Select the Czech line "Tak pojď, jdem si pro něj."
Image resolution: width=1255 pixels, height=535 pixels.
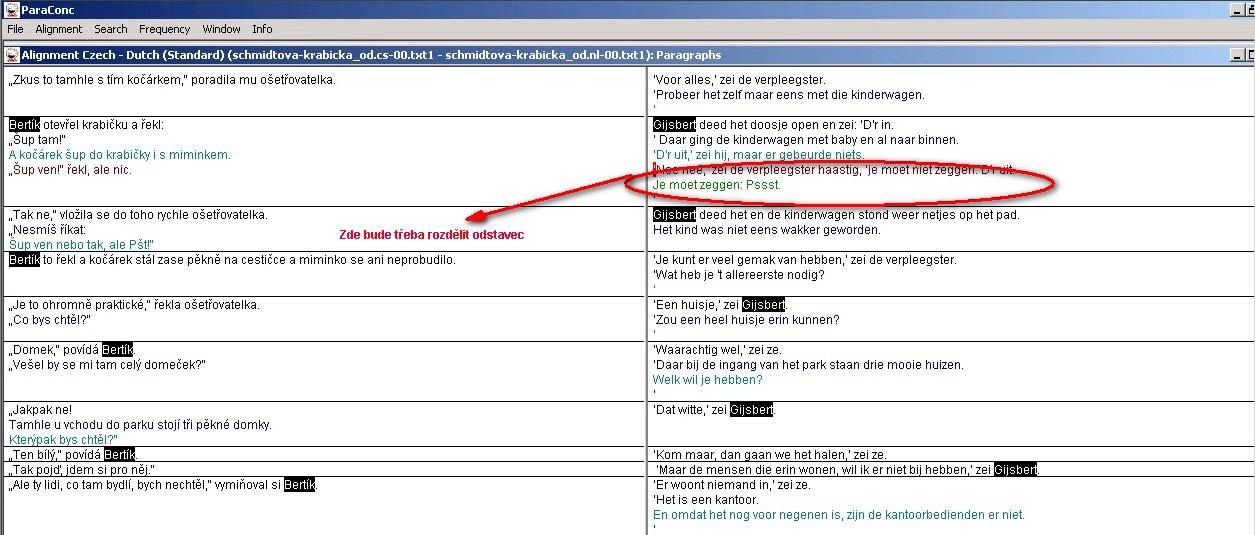coord(82,470)
